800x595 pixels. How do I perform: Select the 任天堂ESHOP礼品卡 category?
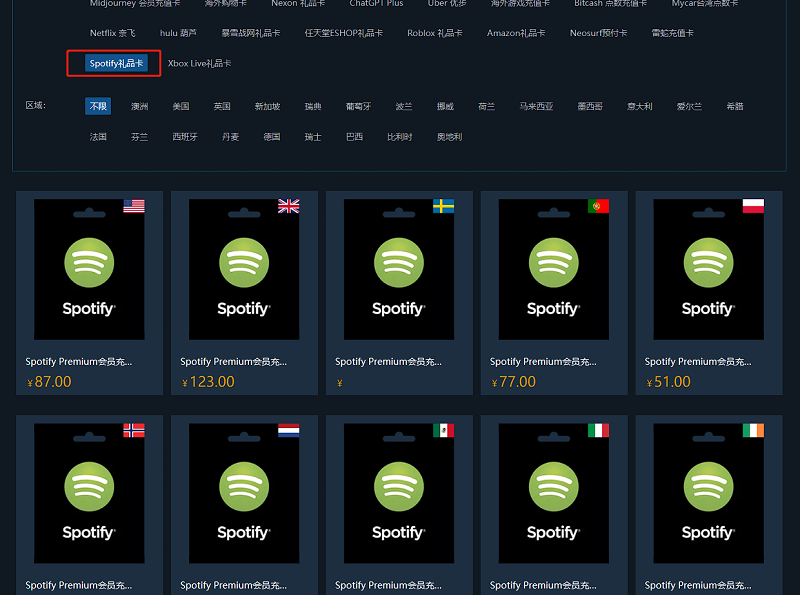[x=343, y=33]
